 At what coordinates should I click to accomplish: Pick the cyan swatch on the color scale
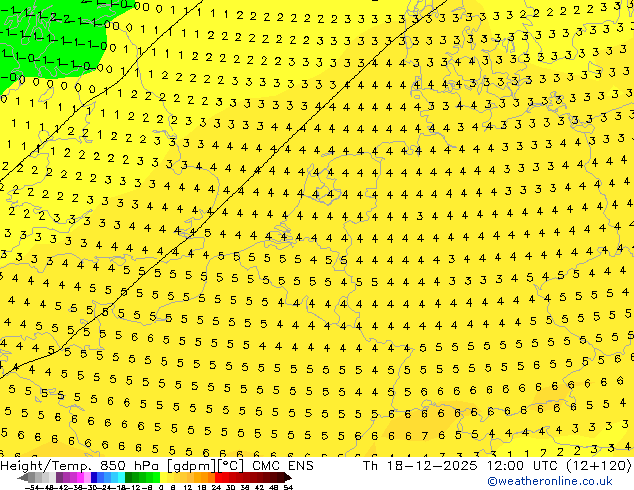121,477
